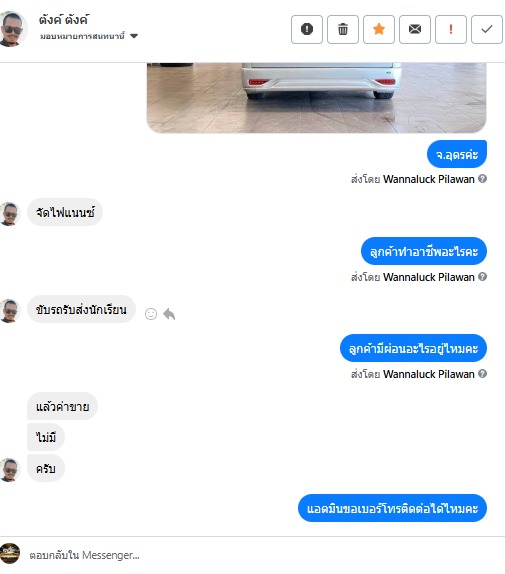Image resolution: width=505 pixels, height=574 pixels.
Task: Click the blue message asking for phone number
Action: [392, 508]
